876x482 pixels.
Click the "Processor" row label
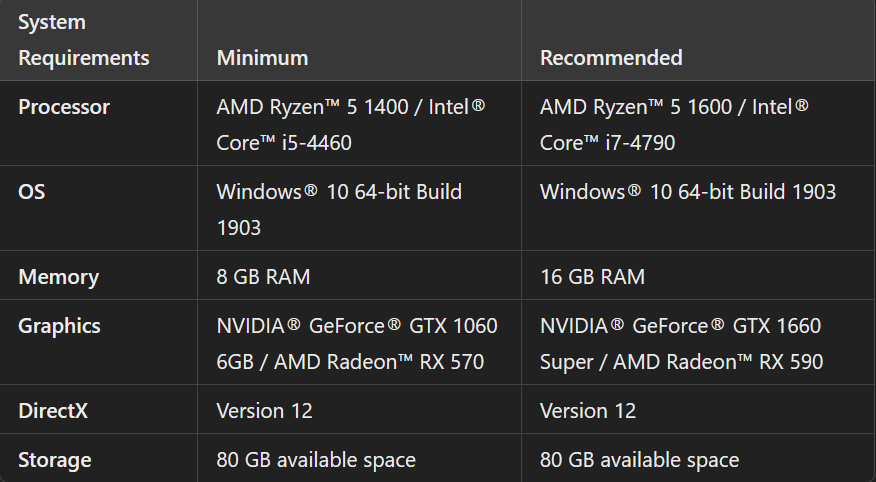tap(64, 107)
